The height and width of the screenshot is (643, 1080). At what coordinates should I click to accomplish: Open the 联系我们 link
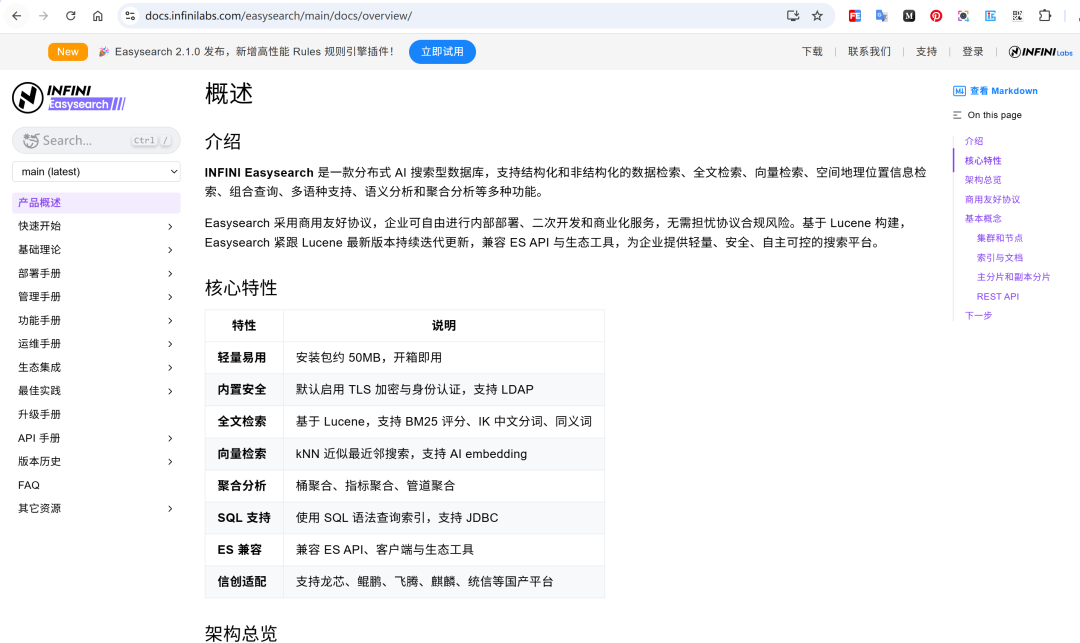tap(869, 52)
